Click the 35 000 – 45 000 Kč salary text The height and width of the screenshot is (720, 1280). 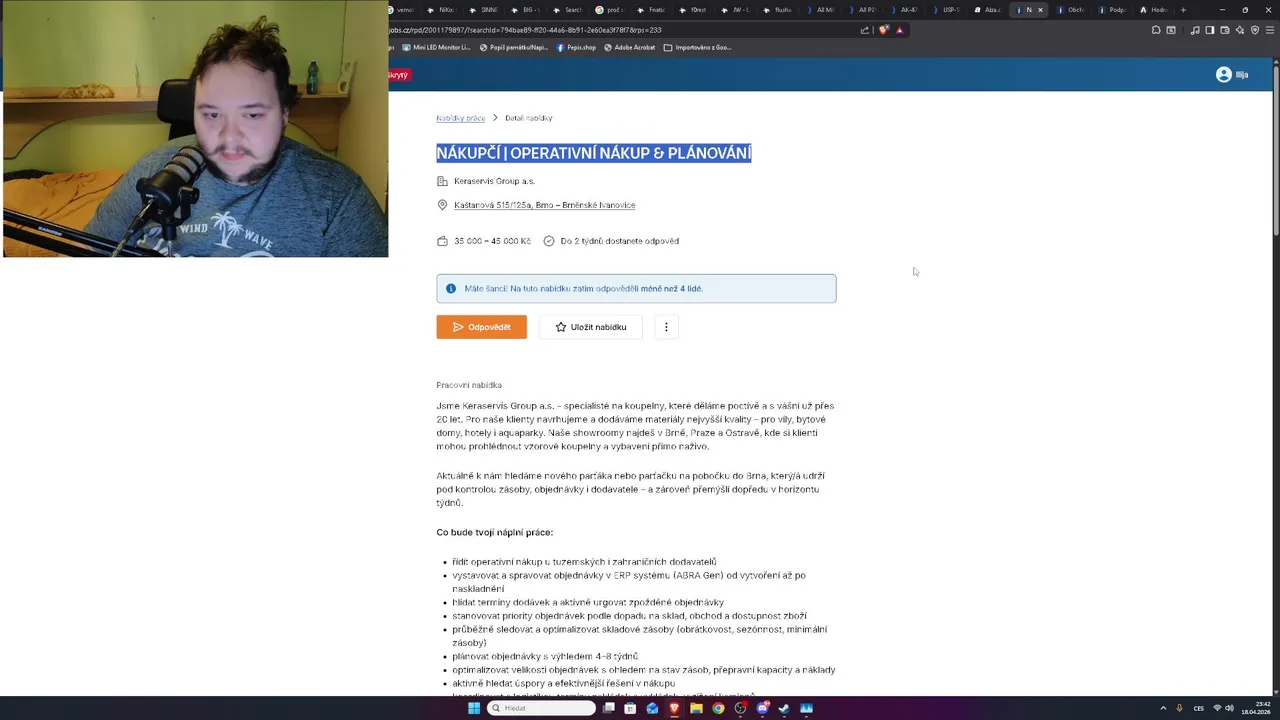[x=492, y=241]
